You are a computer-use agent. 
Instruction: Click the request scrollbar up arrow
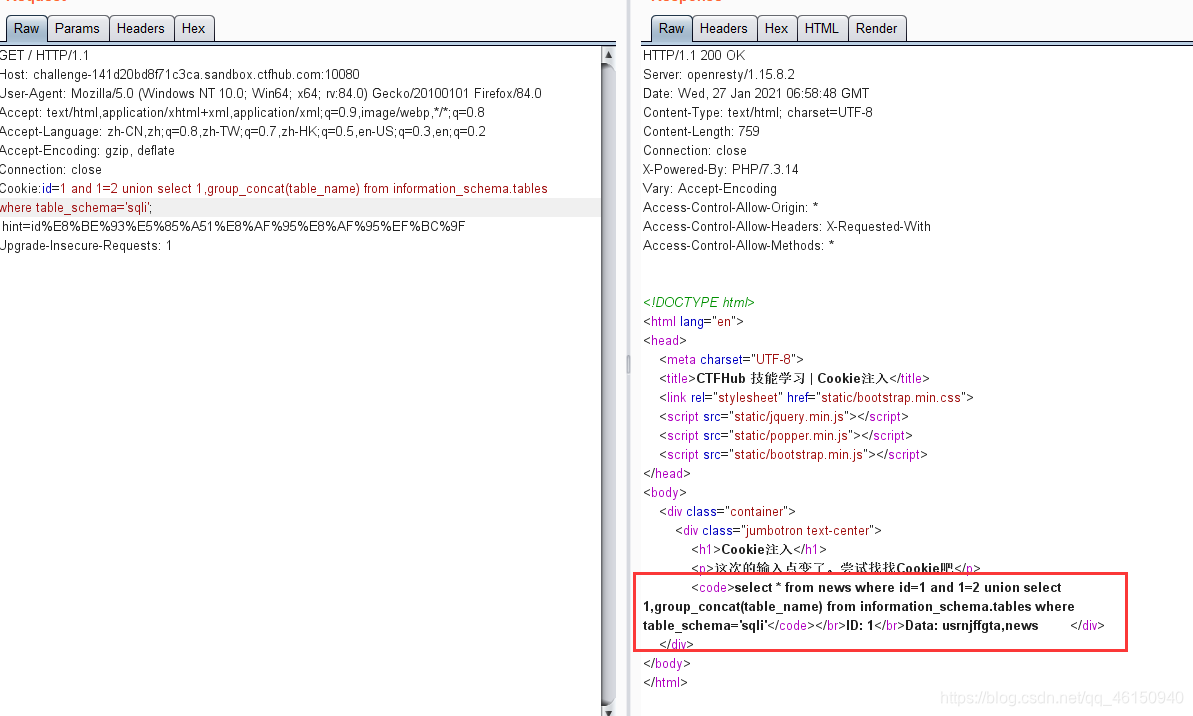[x=608, y=55]
